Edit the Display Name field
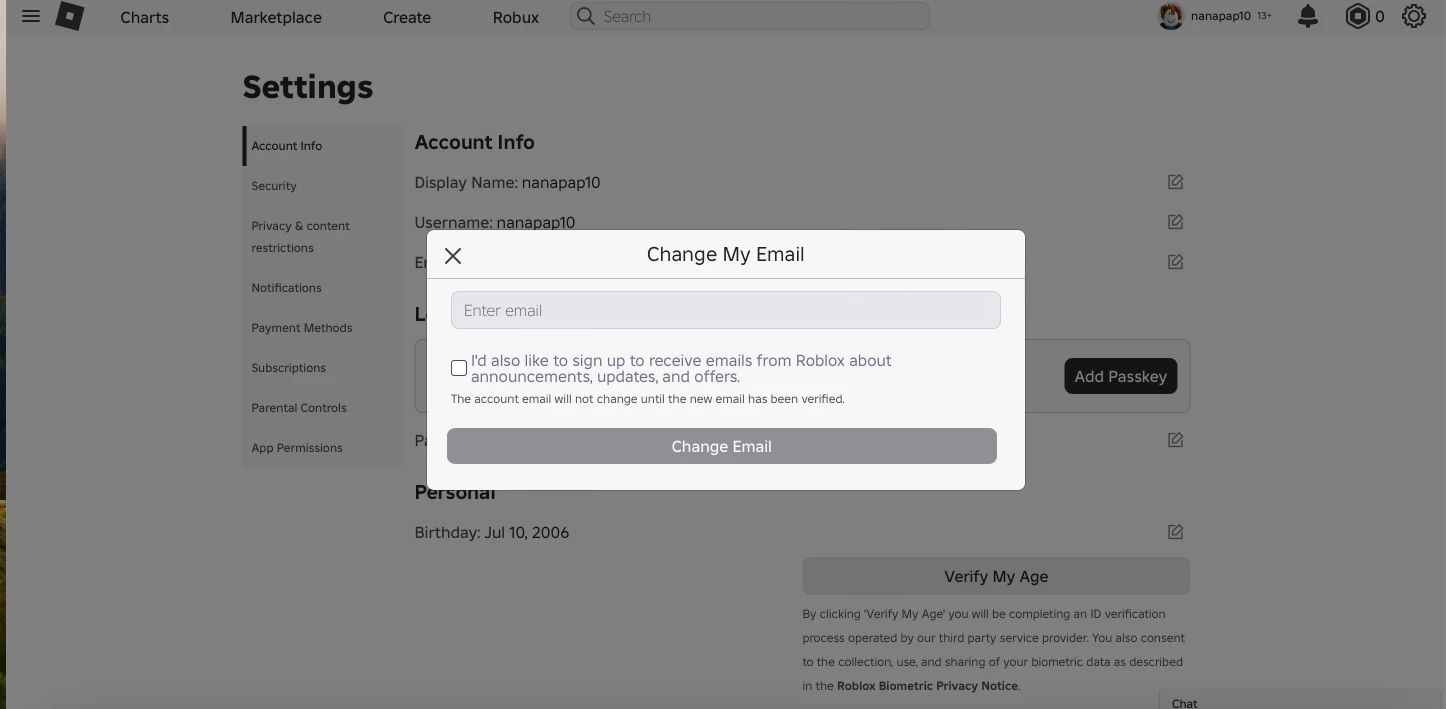Image resolution: width=1446 pixels, height=709 pixels. coord(1175,182)
